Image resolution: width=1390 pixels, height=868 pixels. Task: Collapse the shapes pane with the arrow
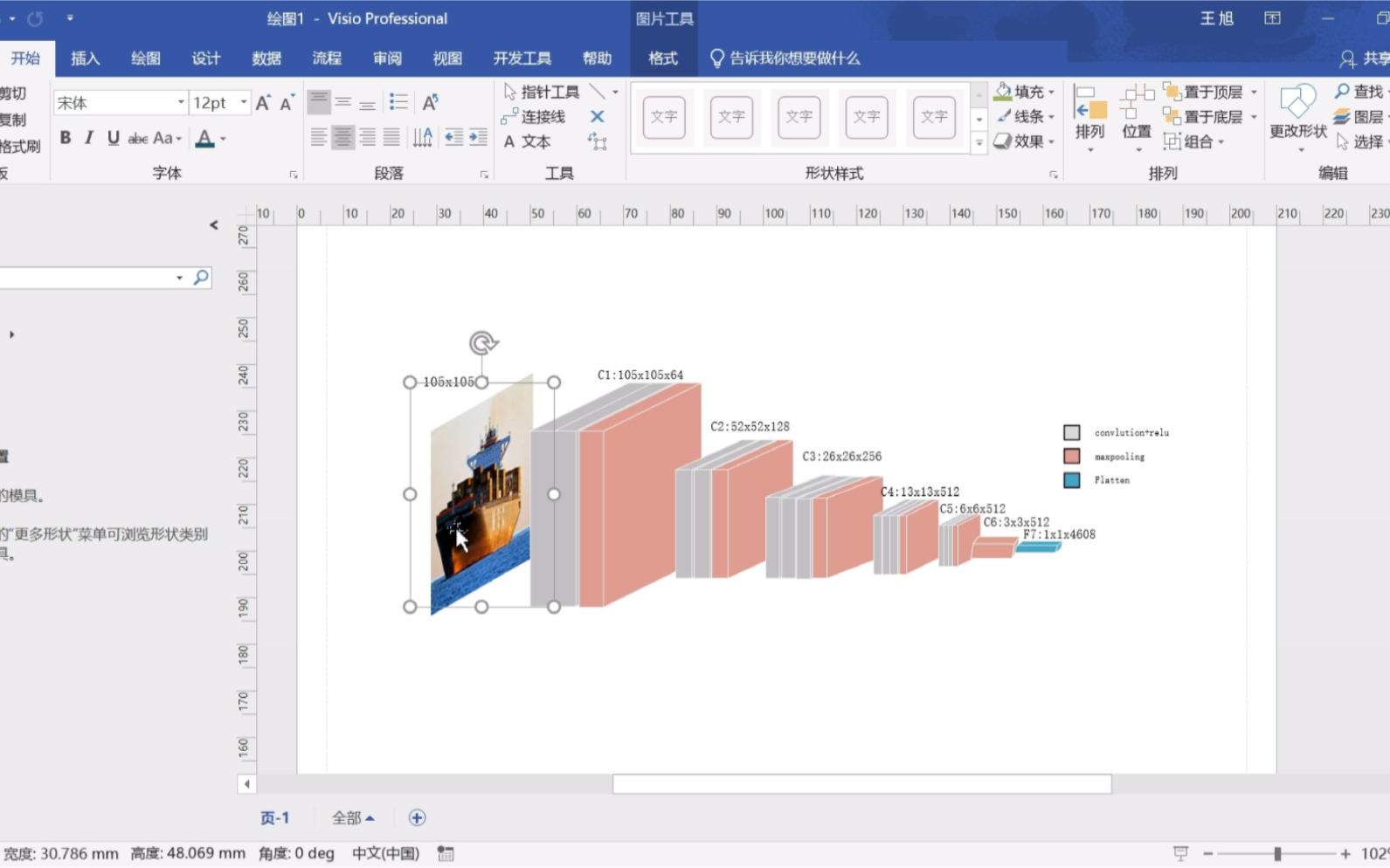pyautogui.click(x=214, y=225)
